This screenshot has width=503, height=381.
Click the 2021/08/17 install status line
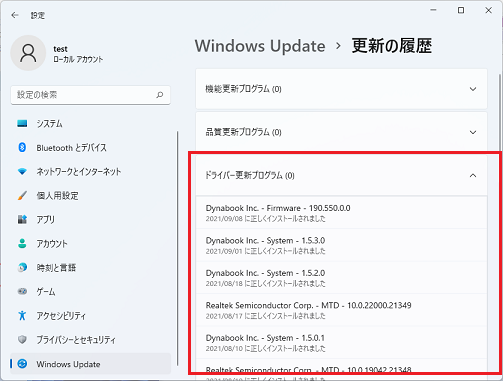[x=265, y=316]
